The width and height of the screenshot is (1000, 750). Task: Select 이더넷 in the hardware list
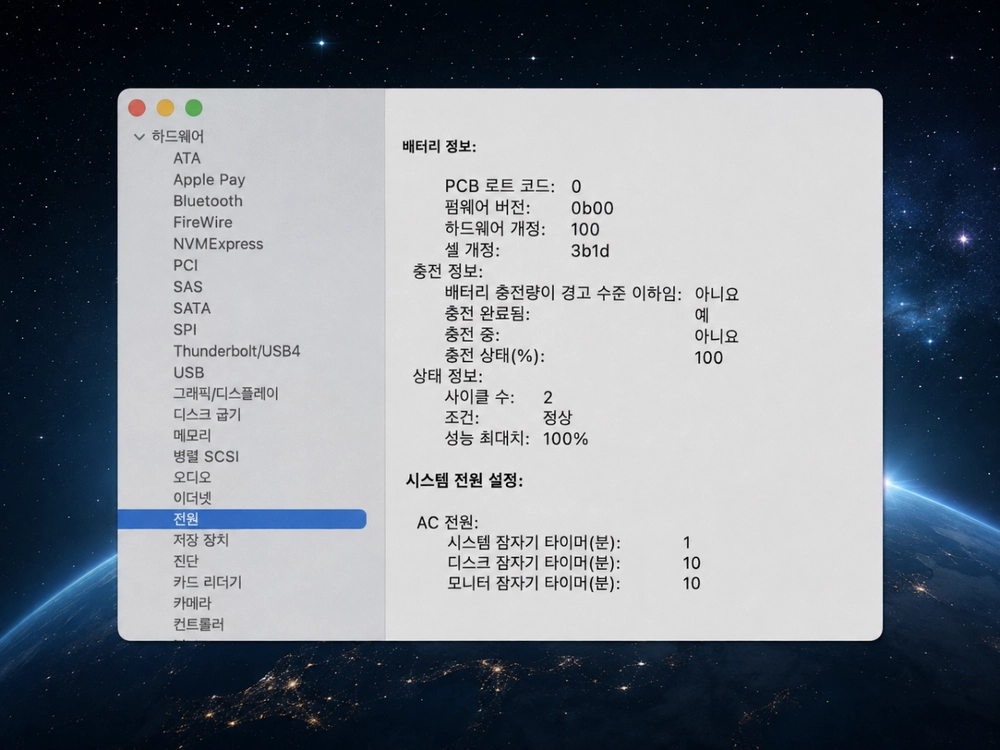pos(192,498)
